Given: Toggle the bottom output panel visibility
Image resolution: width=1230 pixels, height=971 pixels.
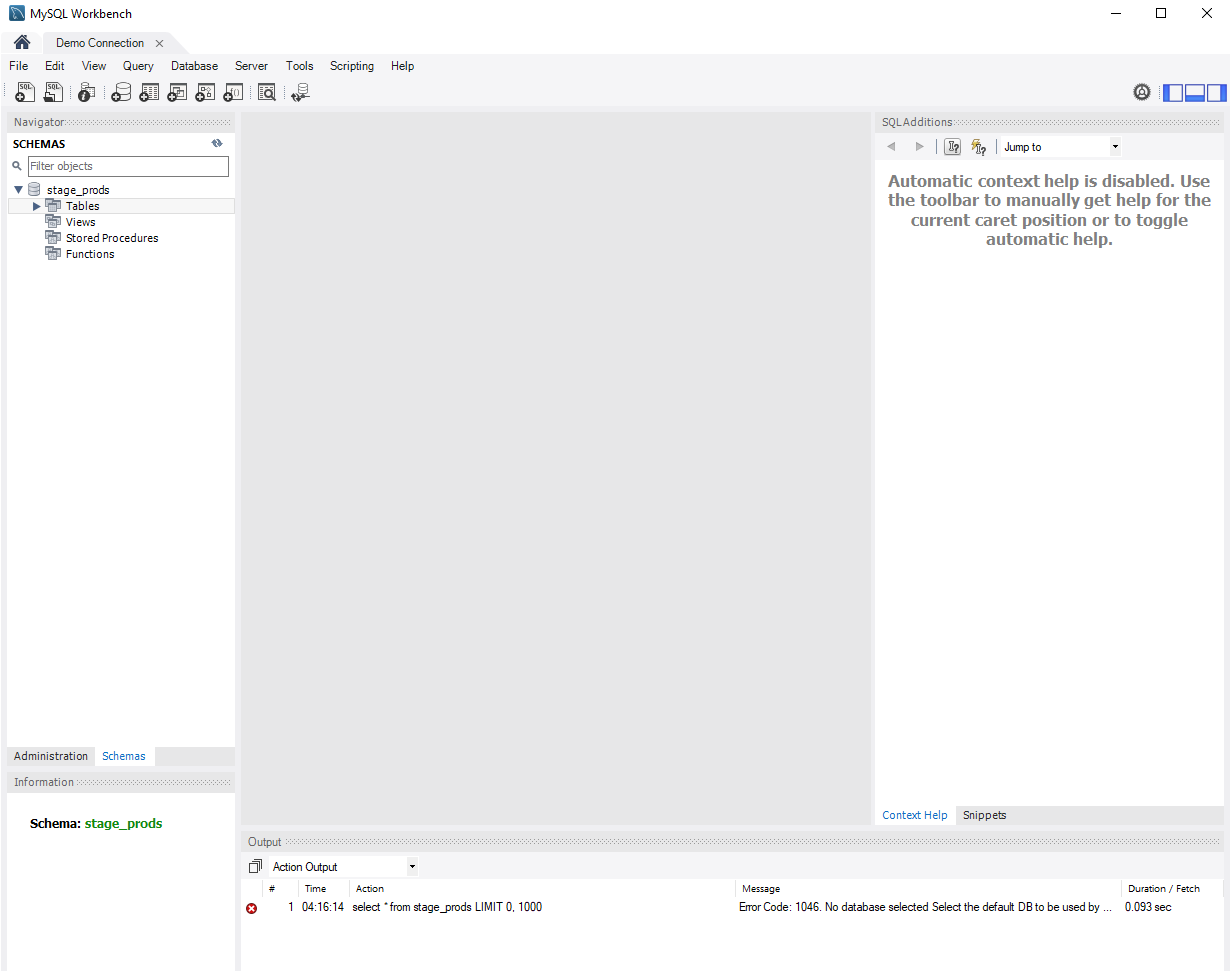Looking at the screenshot, I should point(1195,93).
